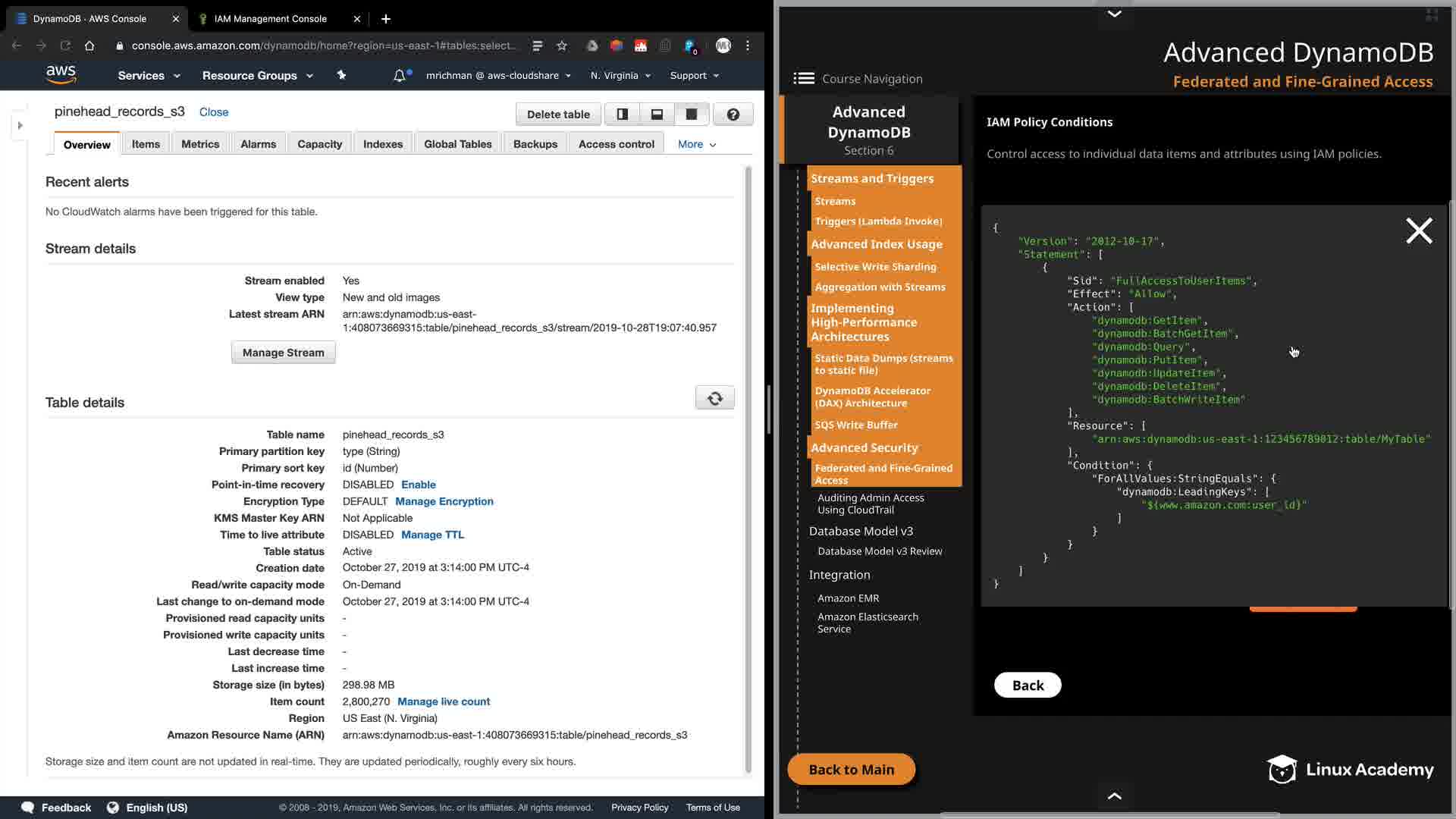Open Course Navigation hamburger menu

pos(804,79)
